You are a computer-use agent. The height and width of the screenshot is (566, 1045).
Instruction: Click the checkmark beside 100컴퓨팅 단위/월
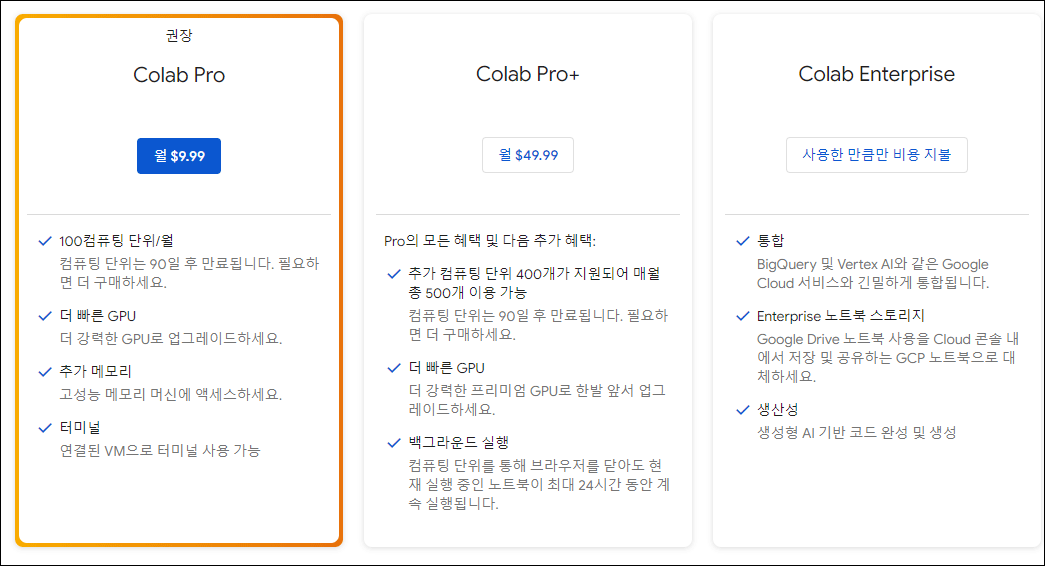coord(45,241)
